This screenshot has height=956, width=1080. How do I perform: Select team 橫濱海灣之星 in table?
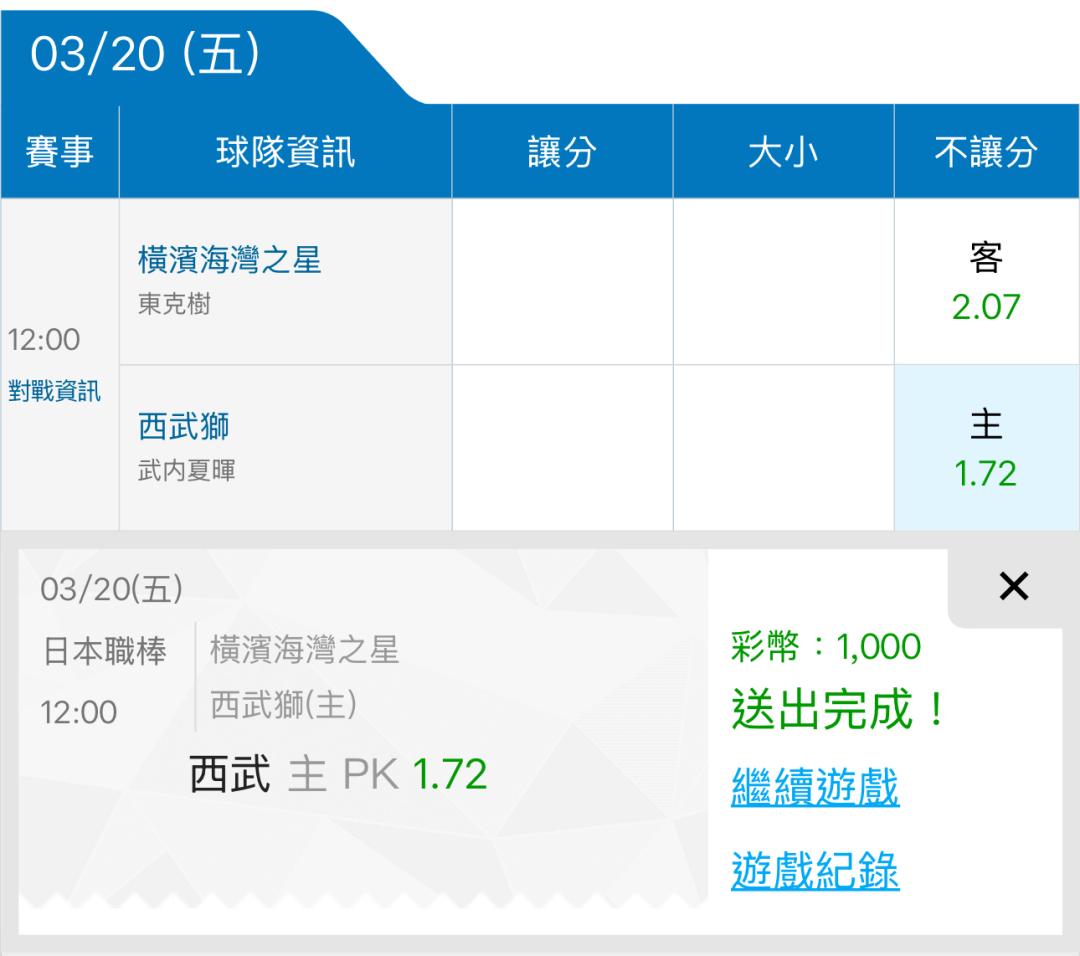pyautogui.click(x=229, y=261)
